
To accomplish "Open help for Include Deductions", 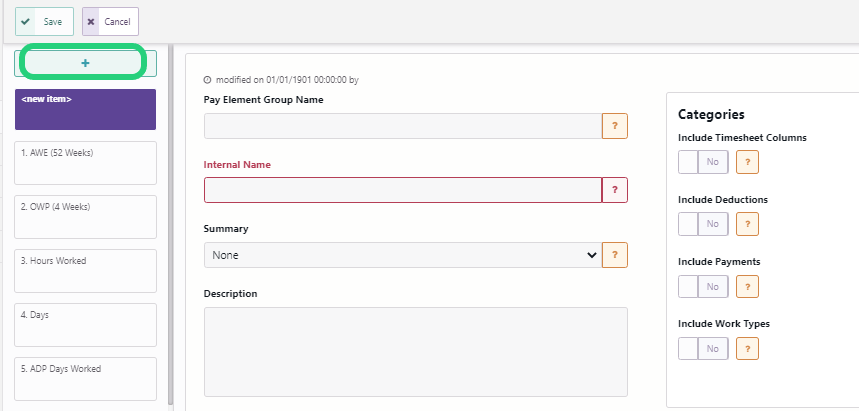I will [747, 224].
